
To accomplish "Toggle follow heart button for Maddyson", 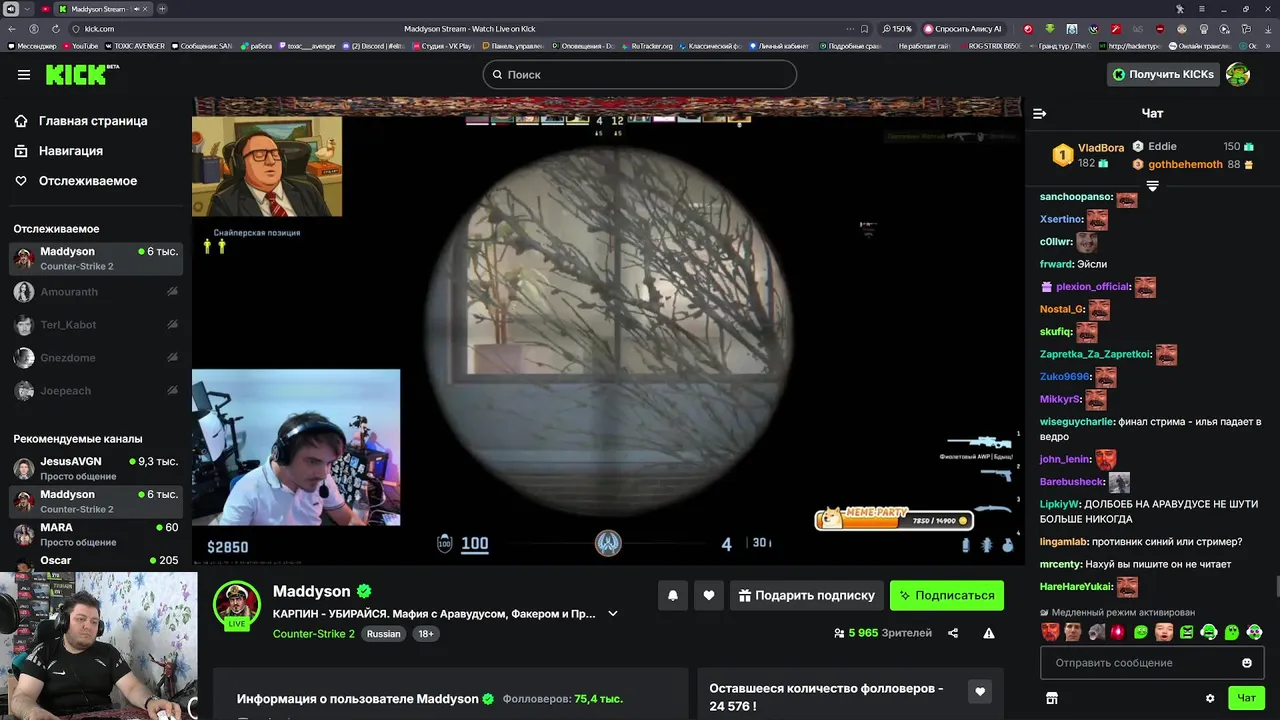I will pos(709,595).
